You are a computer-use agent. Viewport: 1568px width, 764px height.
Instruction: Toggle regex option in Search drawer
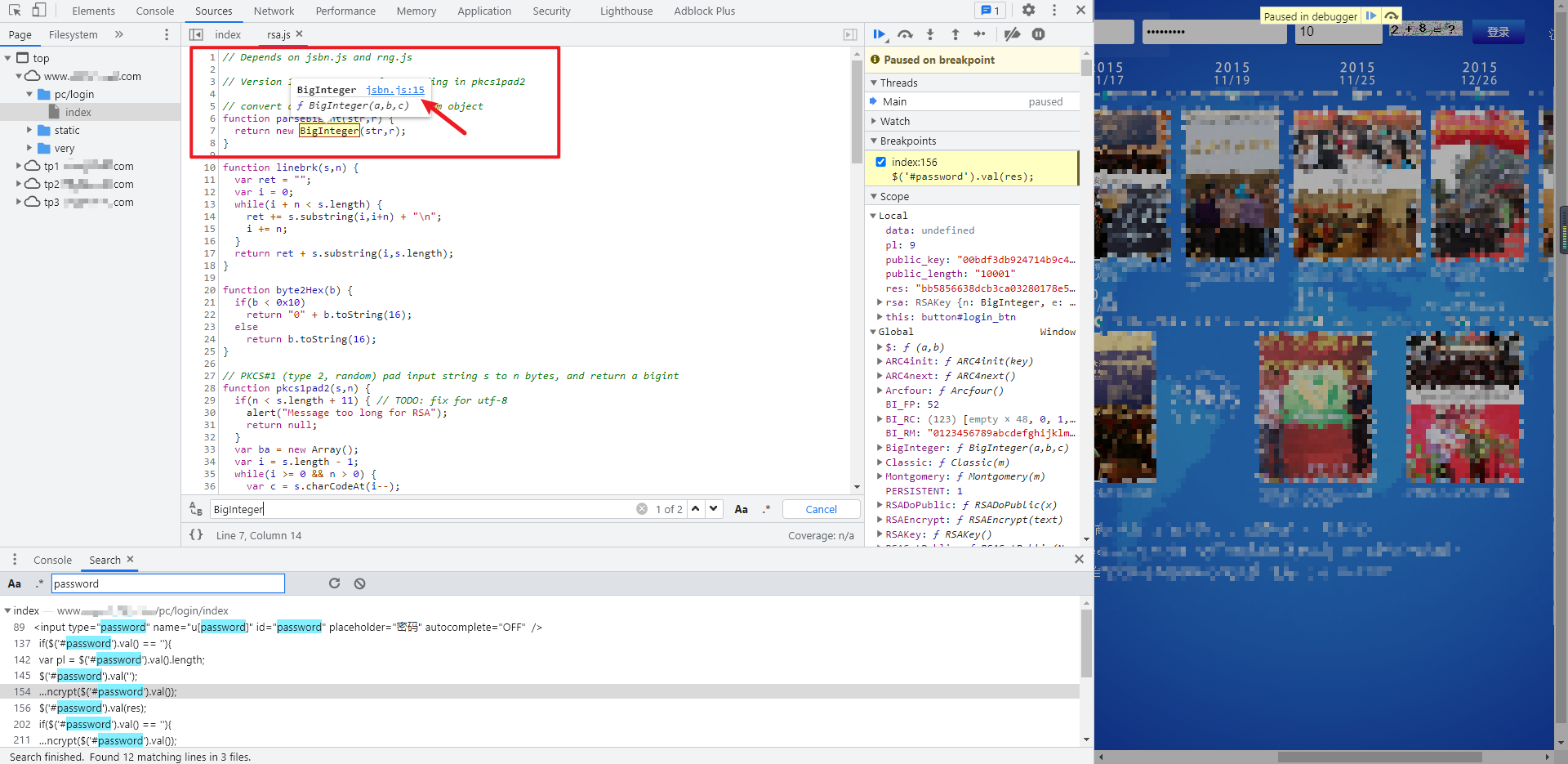pos(39,583)
